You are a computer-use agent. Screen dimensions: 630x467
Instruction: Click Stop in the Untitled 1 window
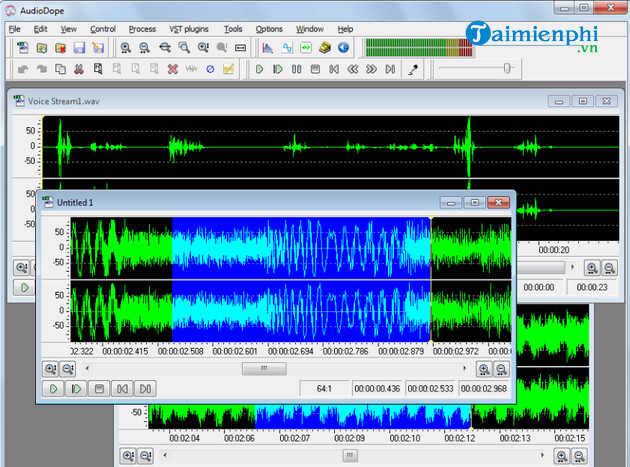[99, 389]
